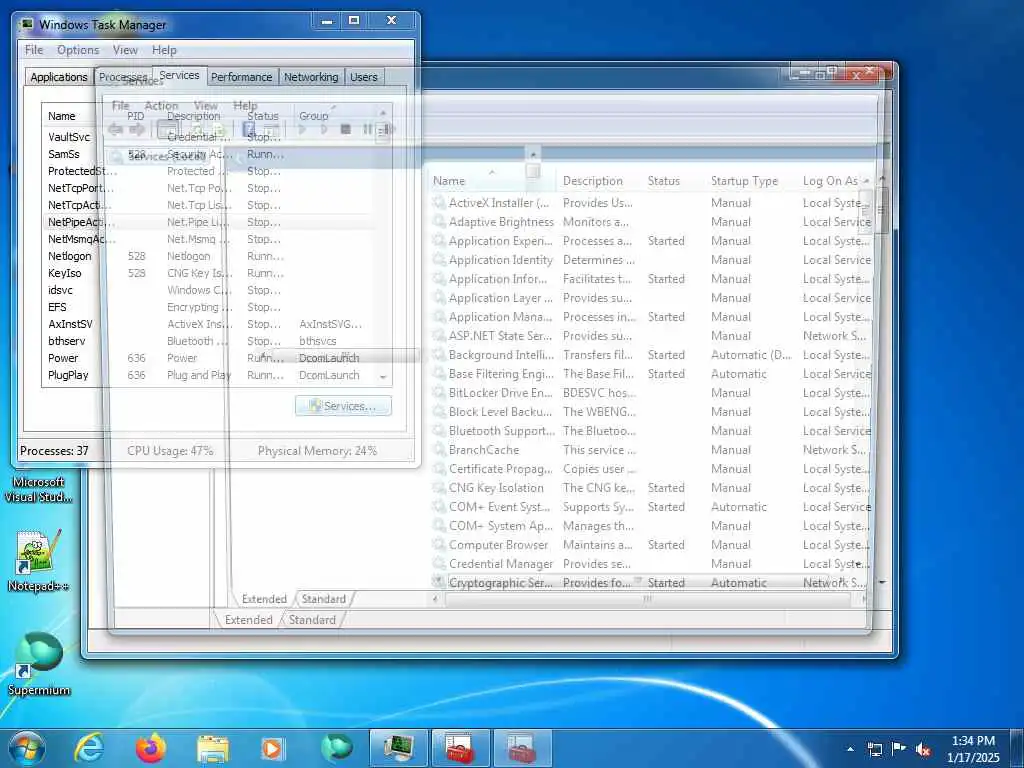Click the gear icon beside ASP.NET State Service
The image size is (1024, 768).
pos(439,336)
